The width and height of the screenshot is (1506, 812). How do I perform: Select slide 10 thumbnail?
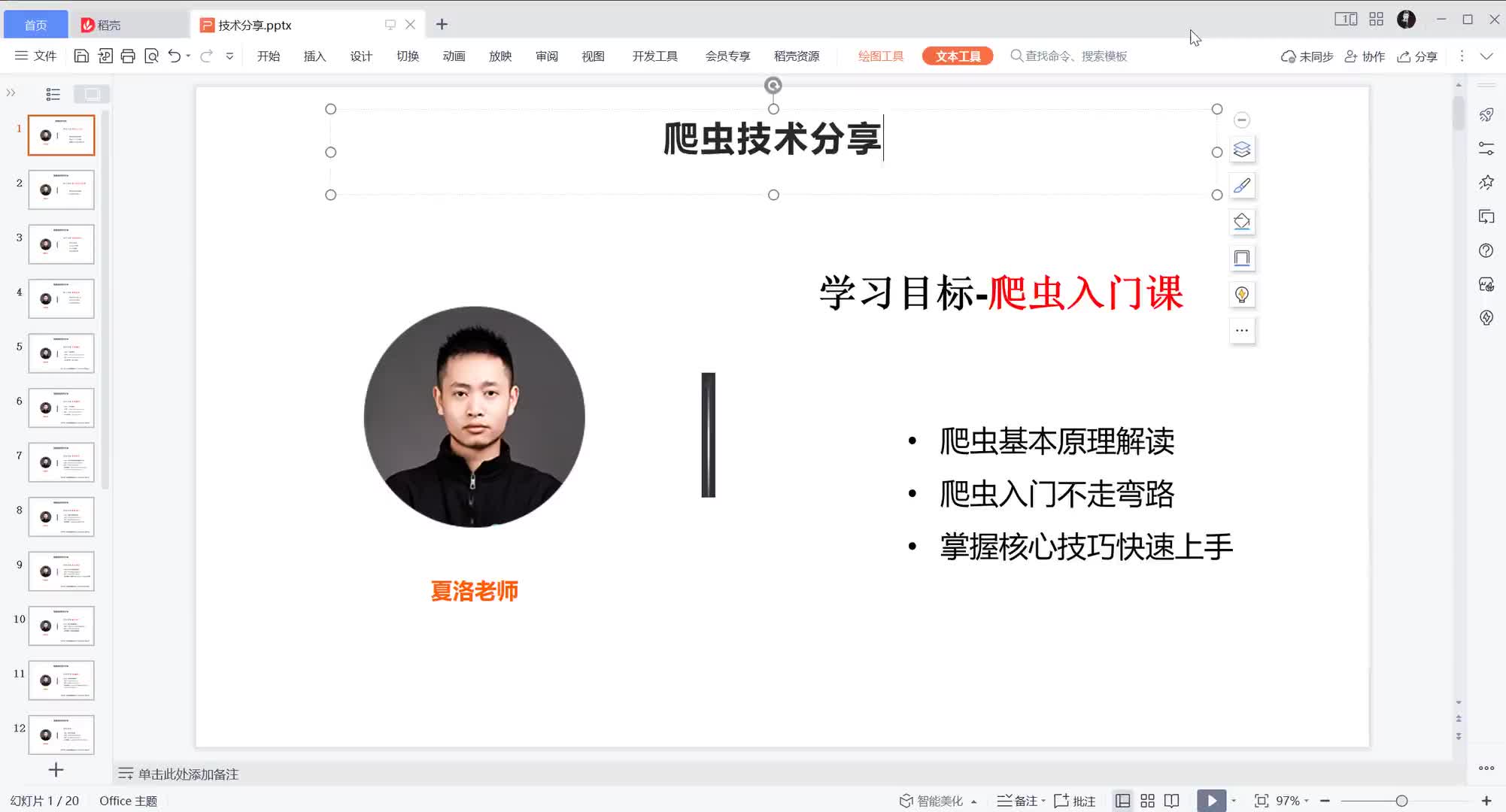61,626
